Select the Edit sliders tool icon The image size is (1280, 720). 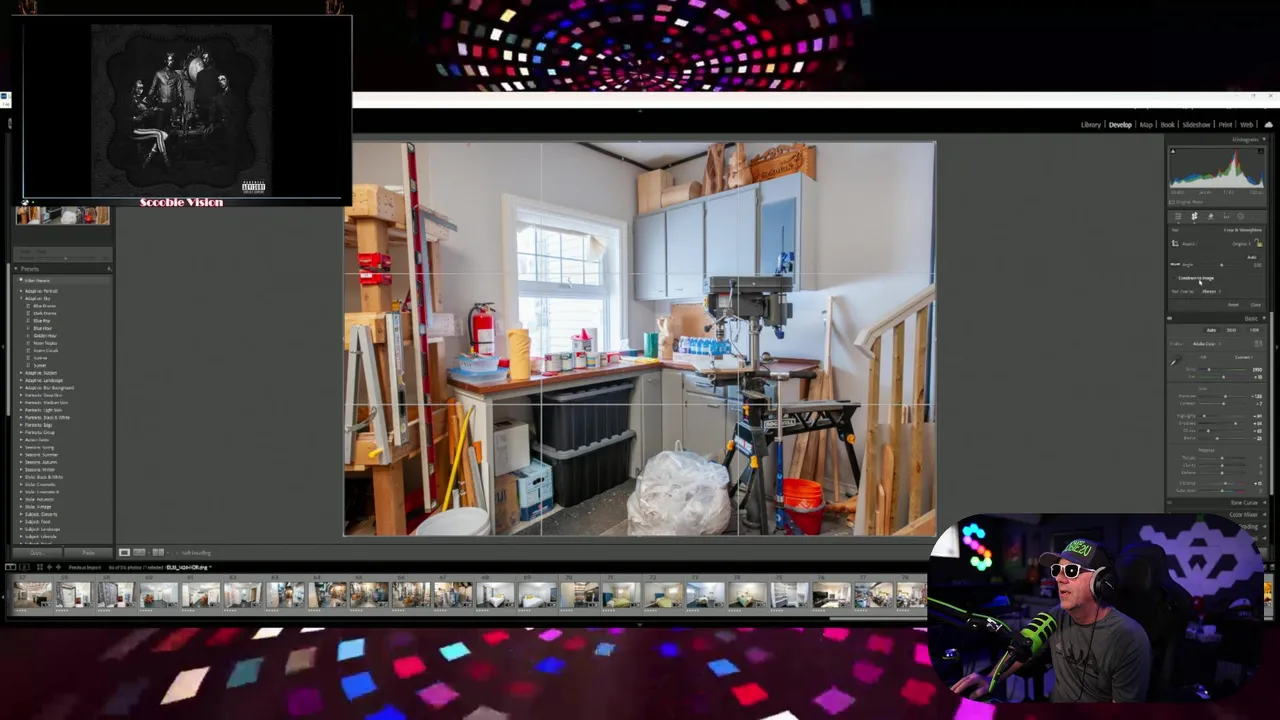coord(1178,216)
